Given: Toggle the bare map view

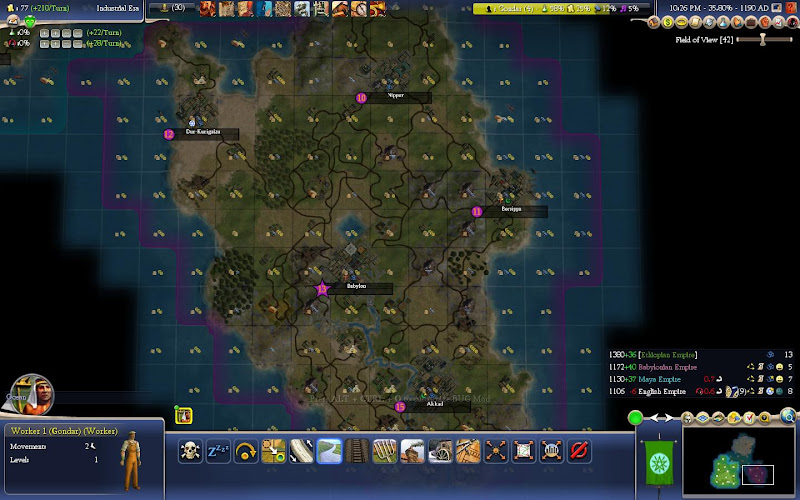Looking at the screenshot, I should click(718, 418).
